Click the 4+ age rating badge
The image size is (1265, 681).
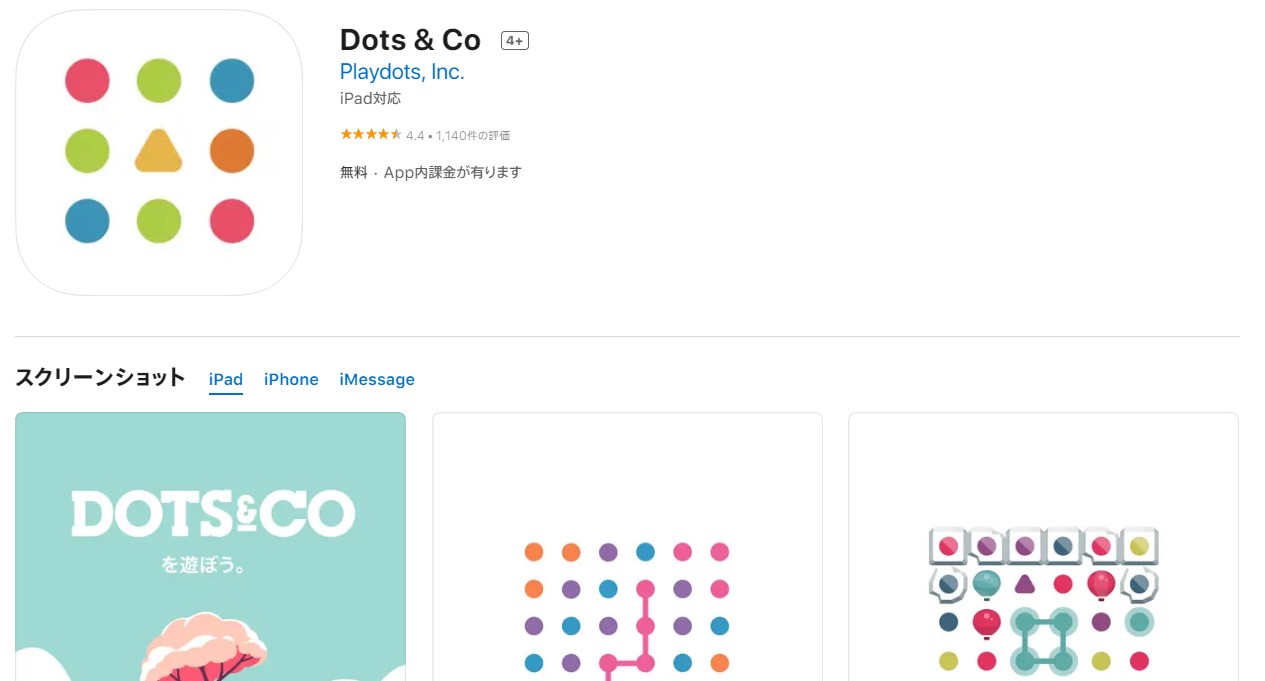pyautogui.click(x=515, y=41)
